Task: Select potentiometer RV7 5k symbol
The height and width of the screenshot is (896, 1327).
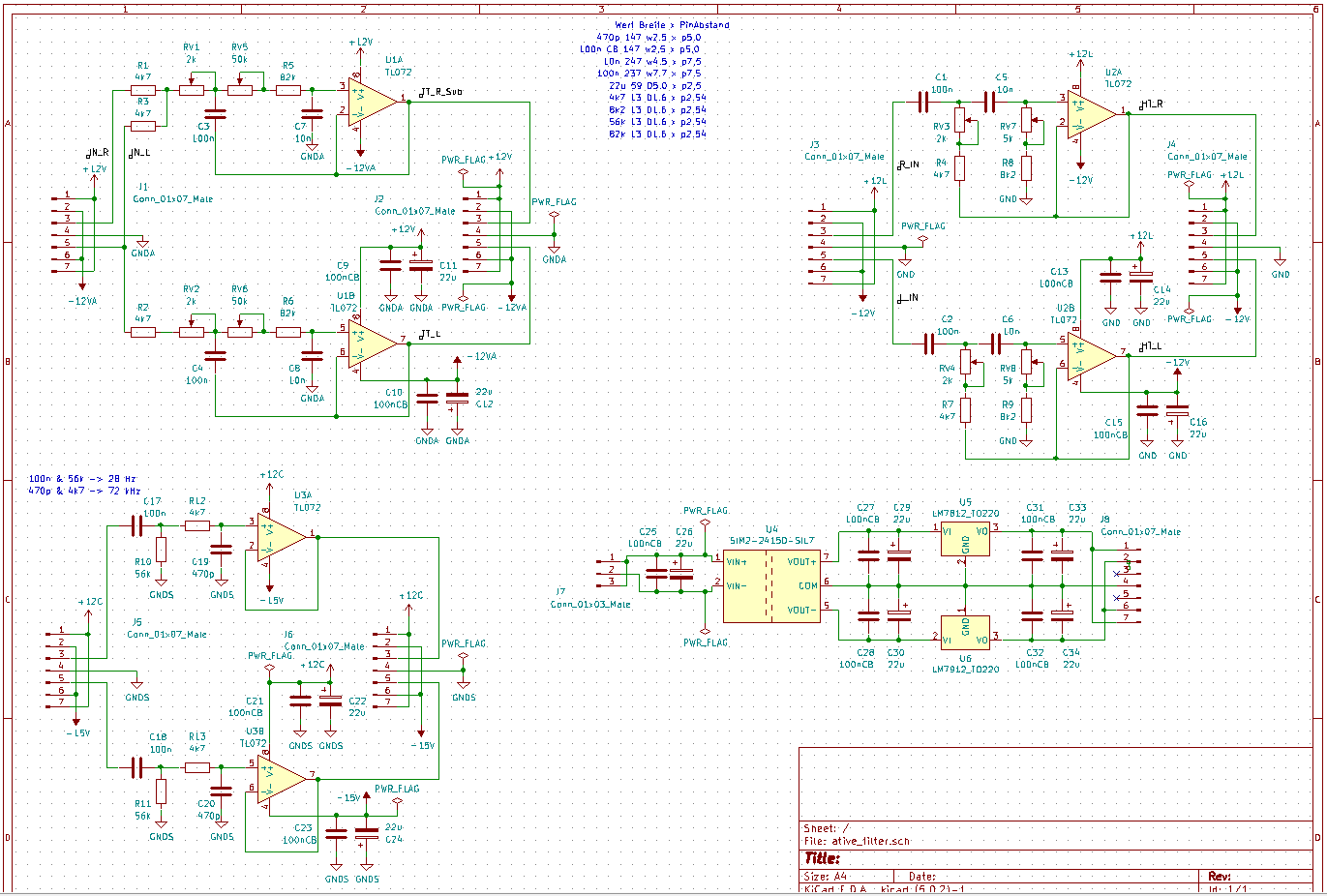Action: click(1029, 120)
